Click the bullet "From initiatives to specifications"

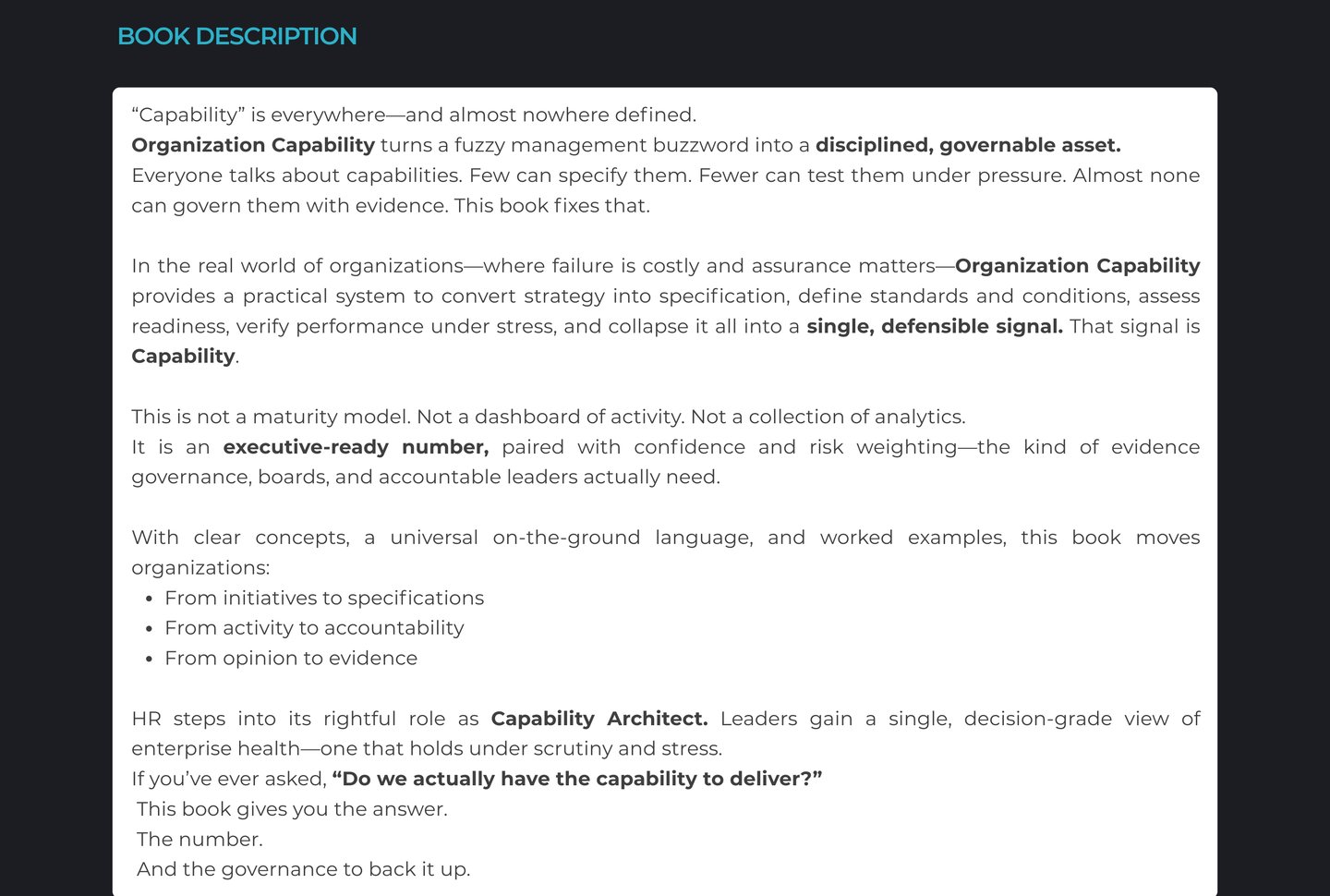[323, 598]
